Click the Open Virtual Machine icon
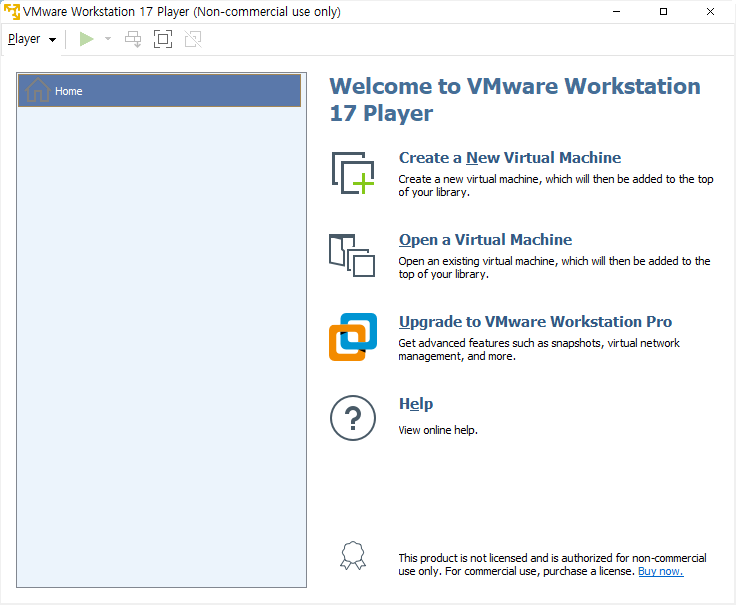The image size is (736, 605). (x=352, y=255)
